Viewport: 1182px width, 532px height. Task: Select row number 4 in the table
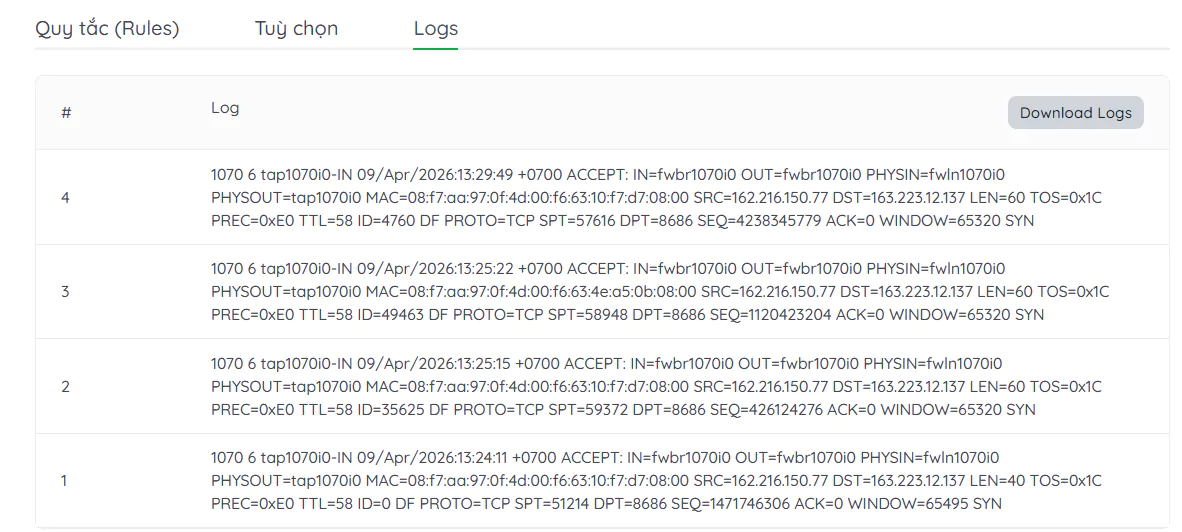[65, 198]
